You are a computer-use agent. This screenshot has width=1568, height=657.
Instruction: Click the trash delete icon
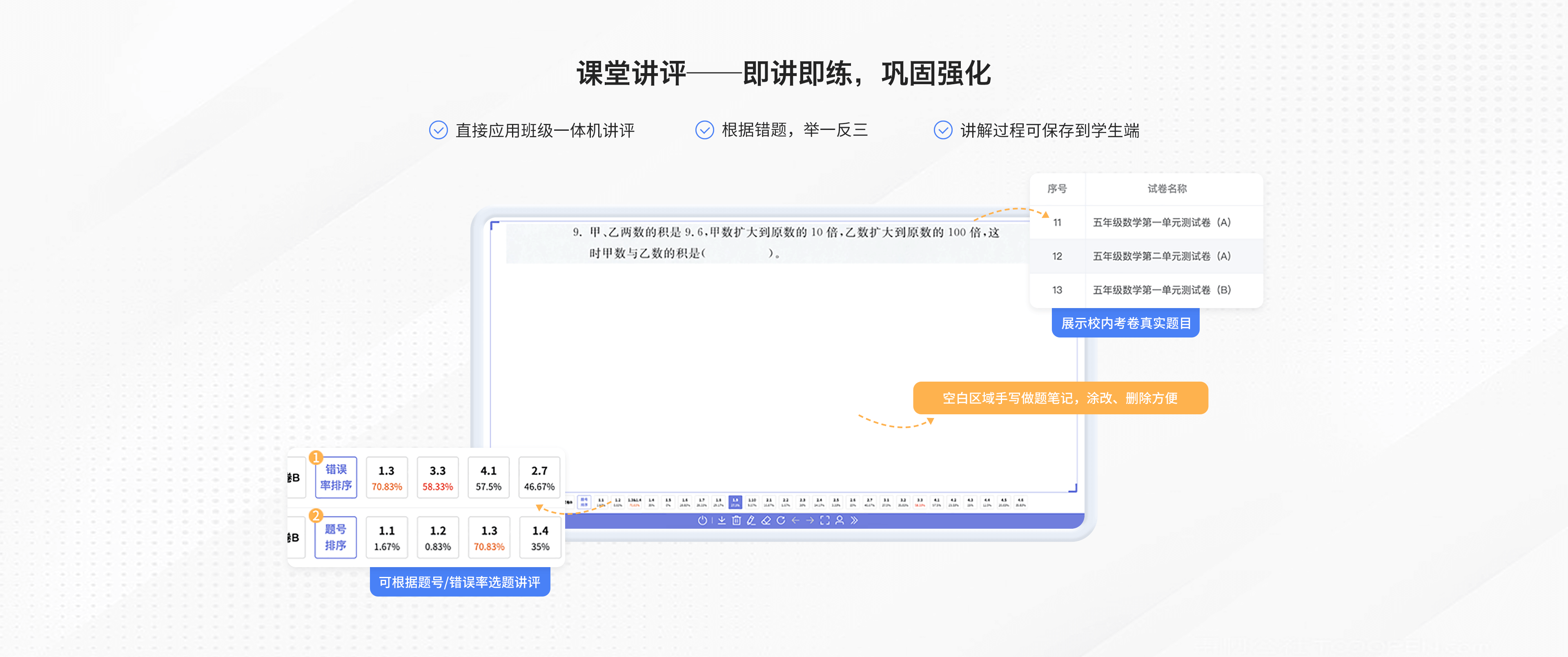(737, 521)
